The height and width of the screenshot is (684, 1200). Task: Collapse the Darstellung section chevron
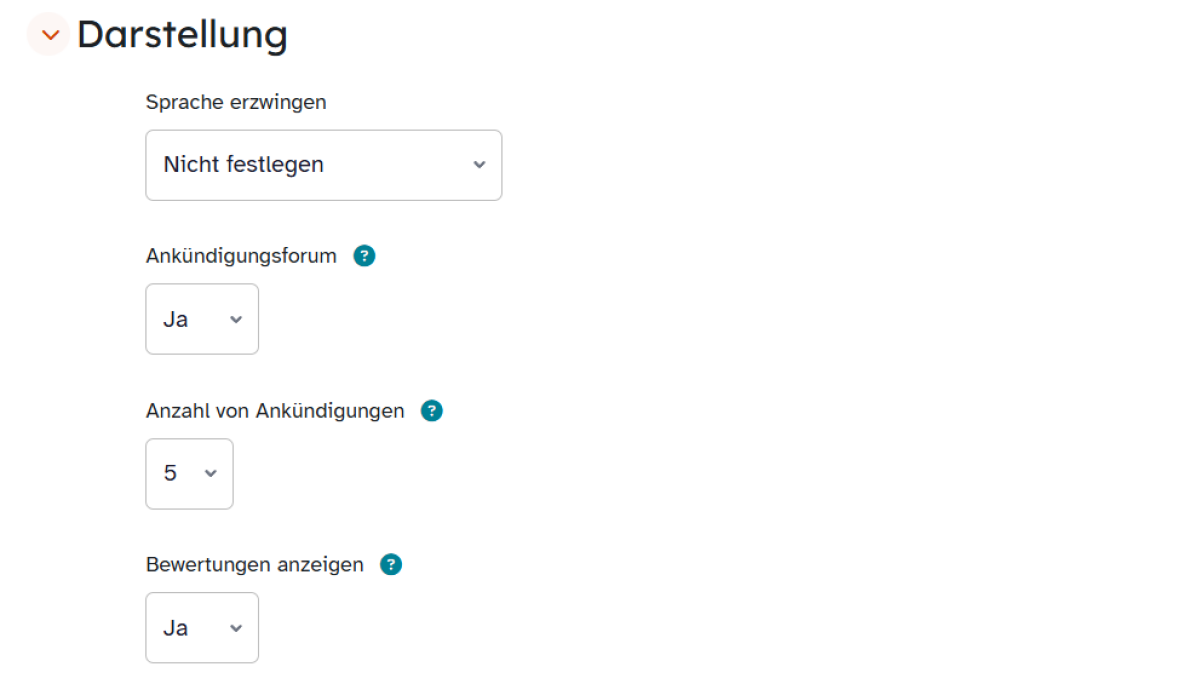click(x=48, y=35)
